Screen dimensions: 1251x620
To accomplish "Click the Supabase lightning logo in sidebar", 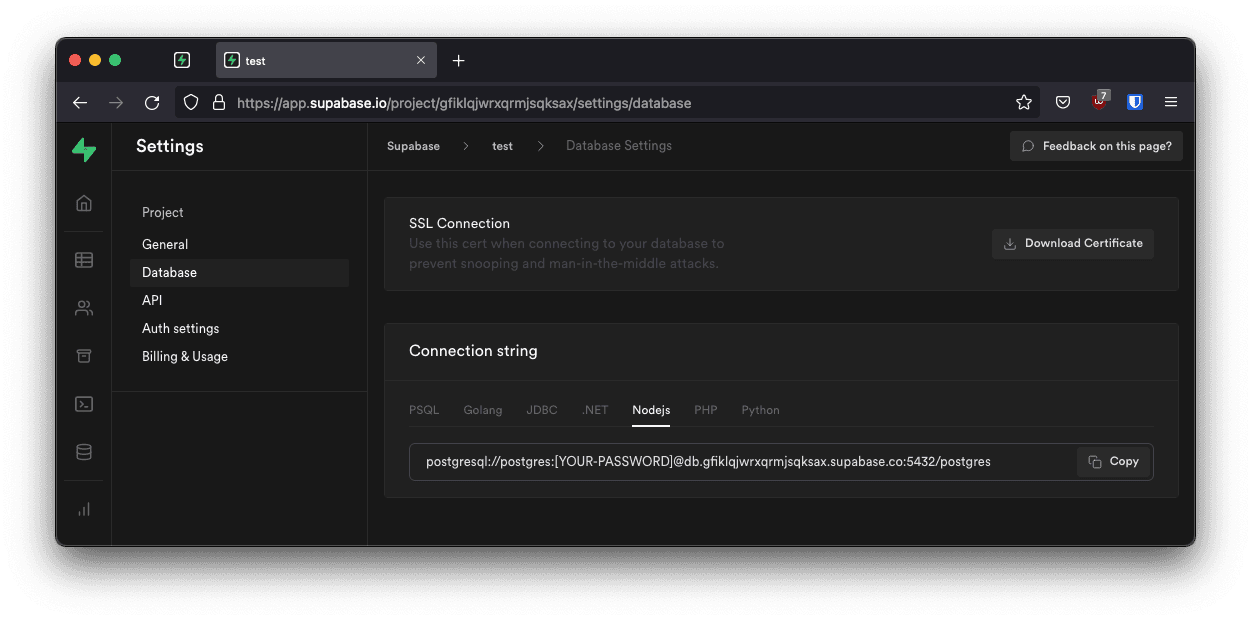I will tap(84, 150).
